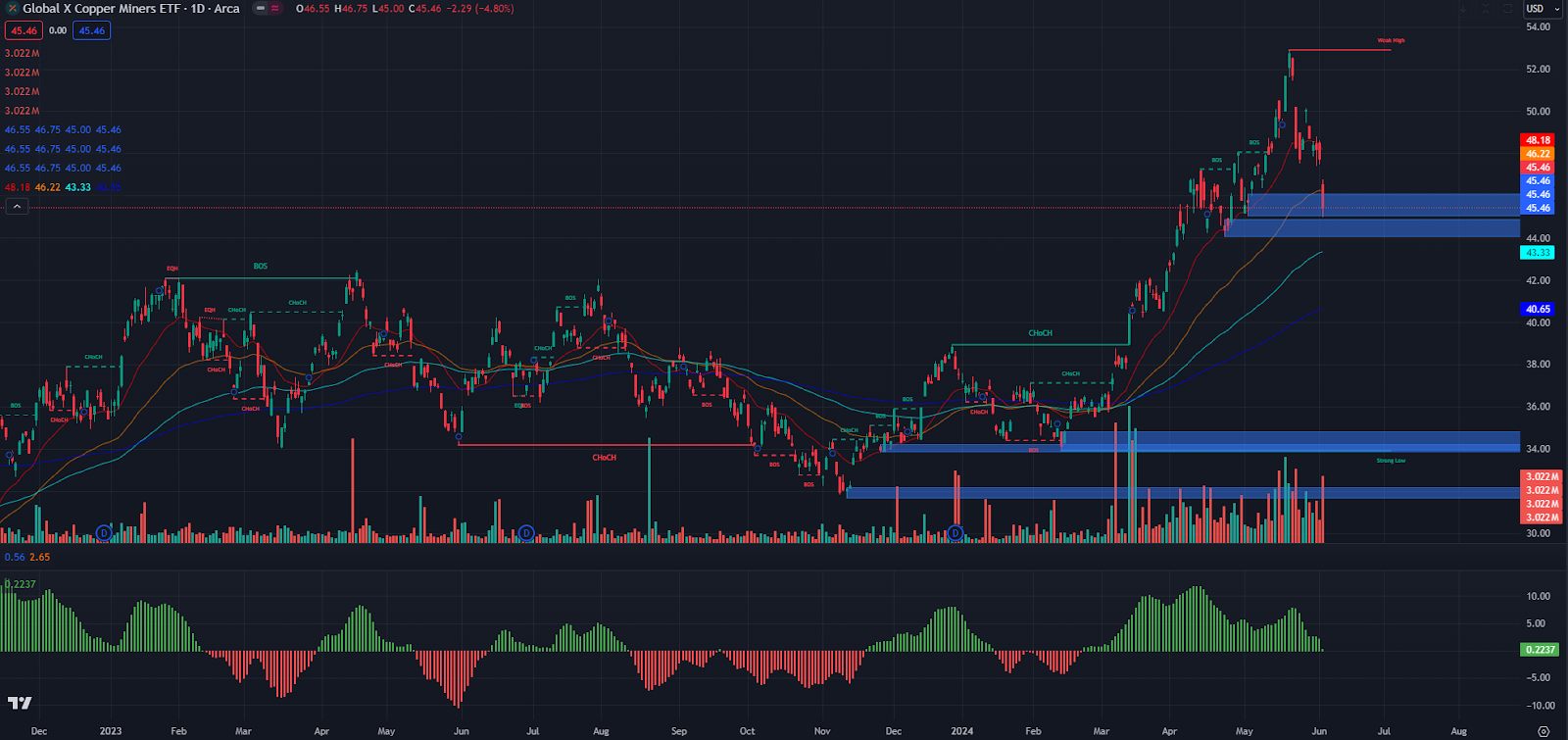
Task: Click the Aug label at right of time axis
Action: click(x=1458, y=731)
